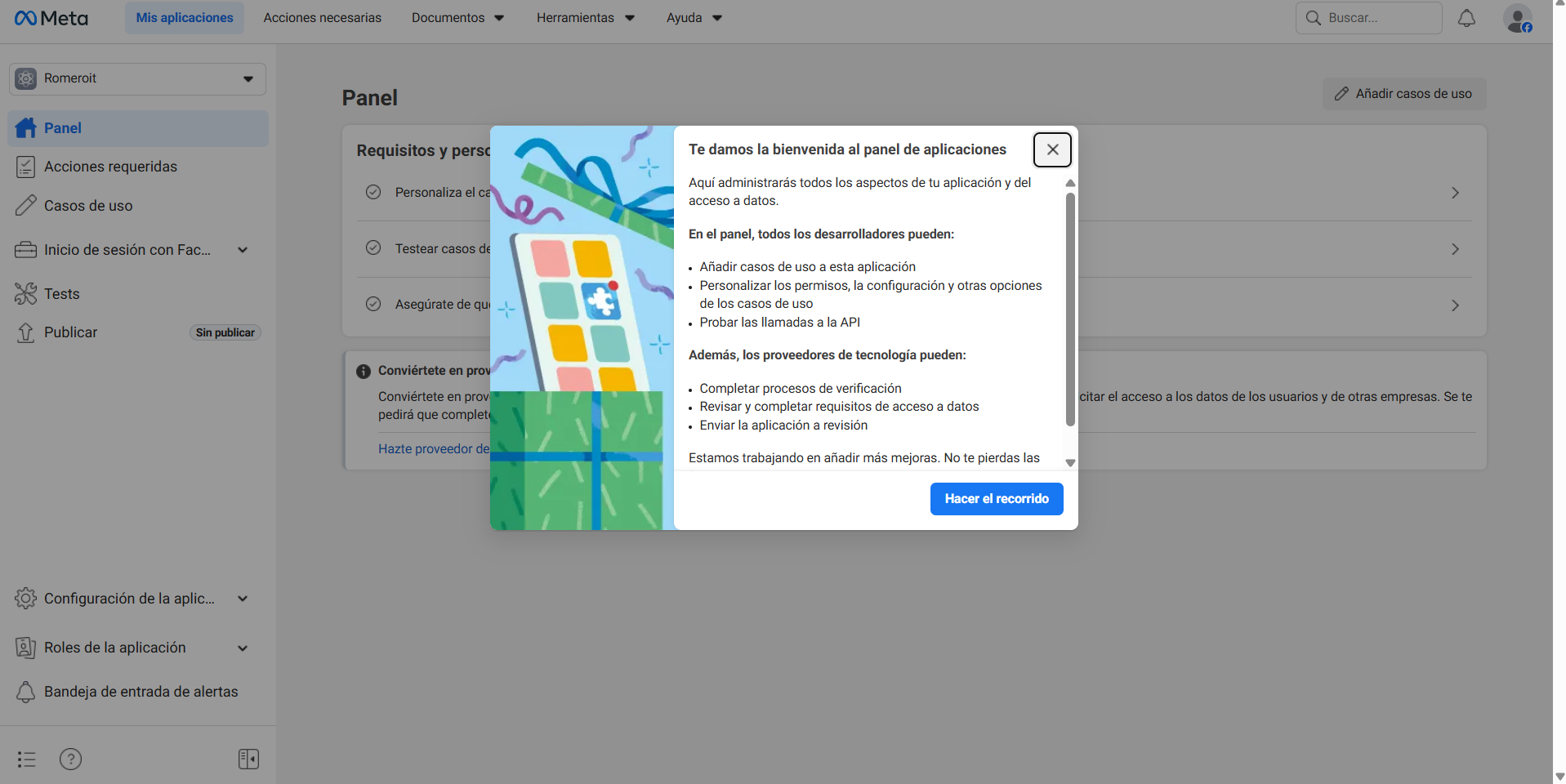Click 'Probar las llamadas a la API' text

pos(779,323)
